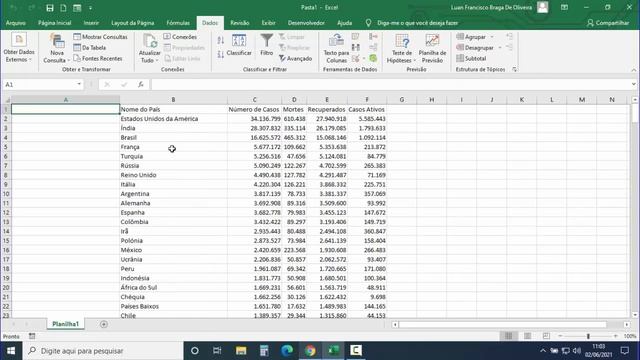Open File Explorer from taskbar
Viewport: 640px width, 360px height.
click(241, 351)
